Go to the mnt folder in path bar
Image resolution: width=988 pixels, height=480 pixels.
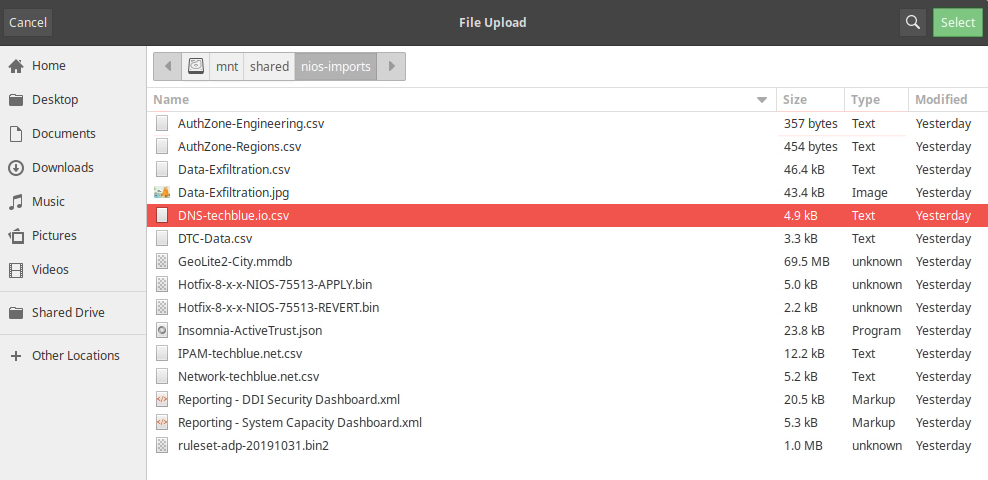click(x=227, y=66)
